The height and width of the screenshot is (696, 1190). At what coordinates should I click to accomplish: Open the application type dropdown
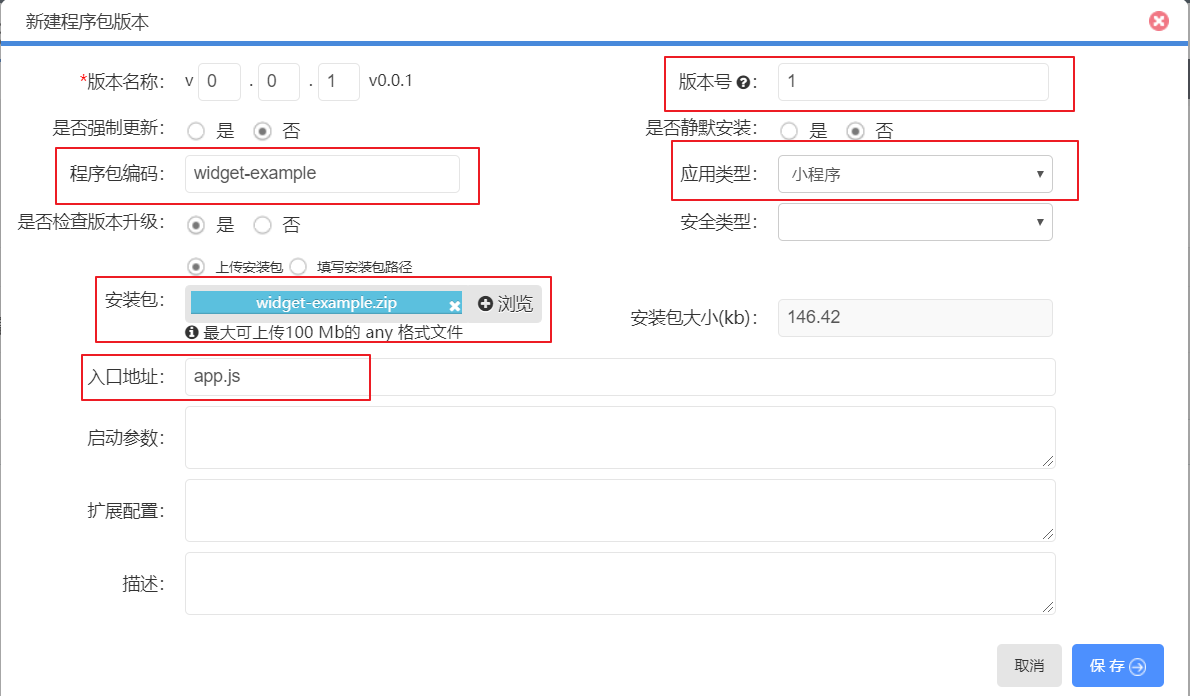point(914,174)
